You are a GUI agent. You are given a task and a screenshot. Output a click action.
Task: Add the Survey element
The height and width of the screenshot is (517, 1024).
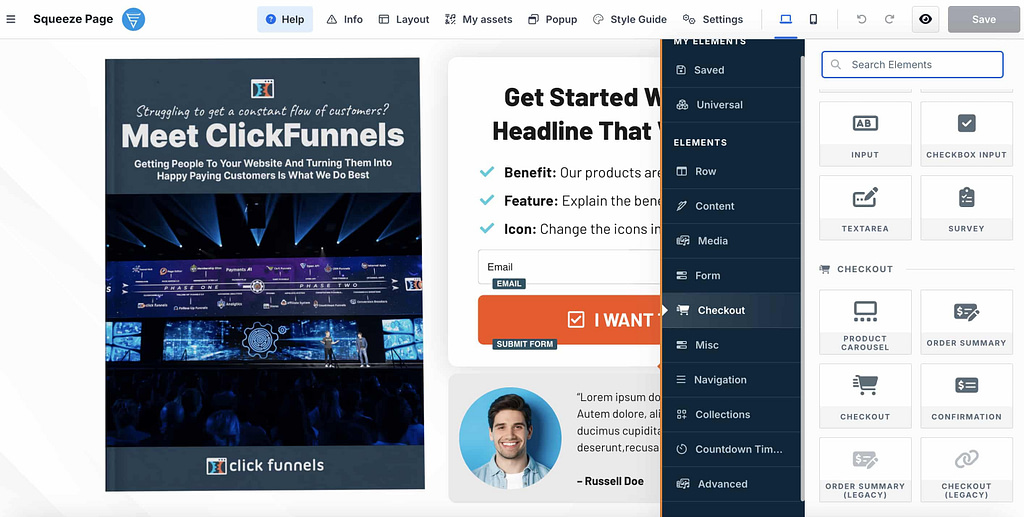[967, 208]
